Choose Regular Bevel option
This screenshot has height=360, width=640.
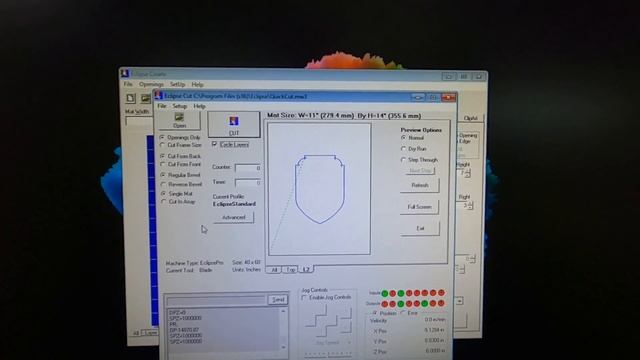(x=180, y=175)
